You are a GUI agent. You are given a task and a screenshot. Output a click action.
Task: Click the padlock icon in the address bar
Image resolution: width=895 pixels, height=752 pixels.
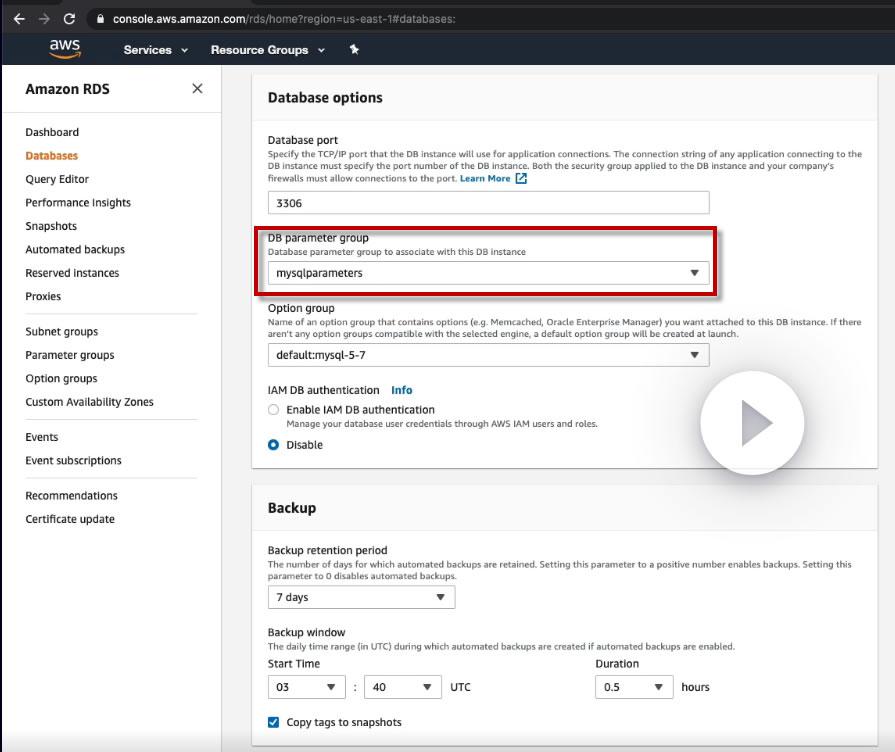100,19
